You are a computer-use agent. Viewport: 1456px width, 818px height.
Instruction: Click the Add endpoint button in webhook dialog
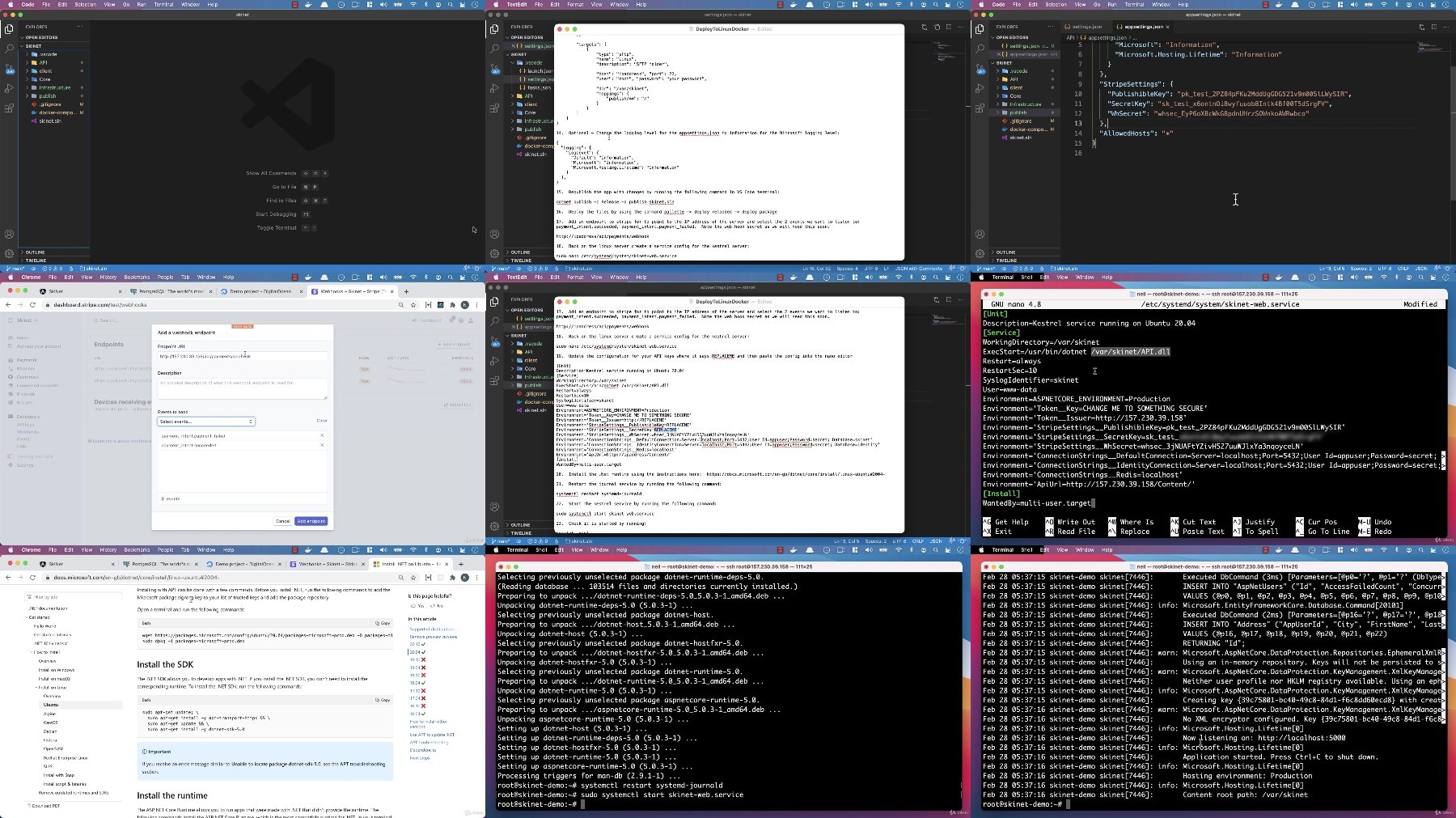coord(311,521)
